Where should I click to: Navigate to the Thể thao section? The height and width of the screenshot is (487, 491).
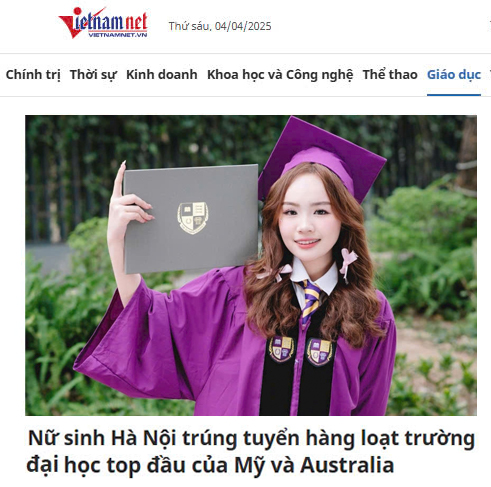pos(390,75)
